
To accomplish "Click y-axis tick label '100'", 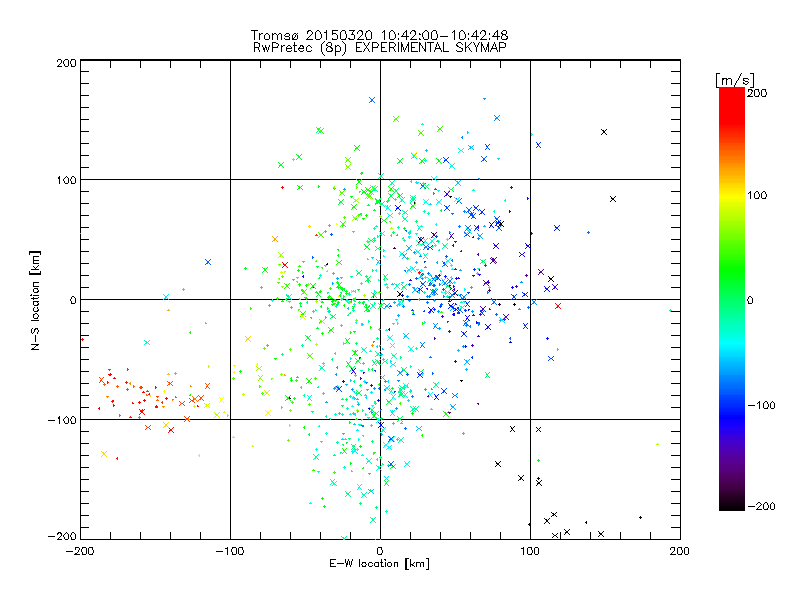I will click(66, 180).
